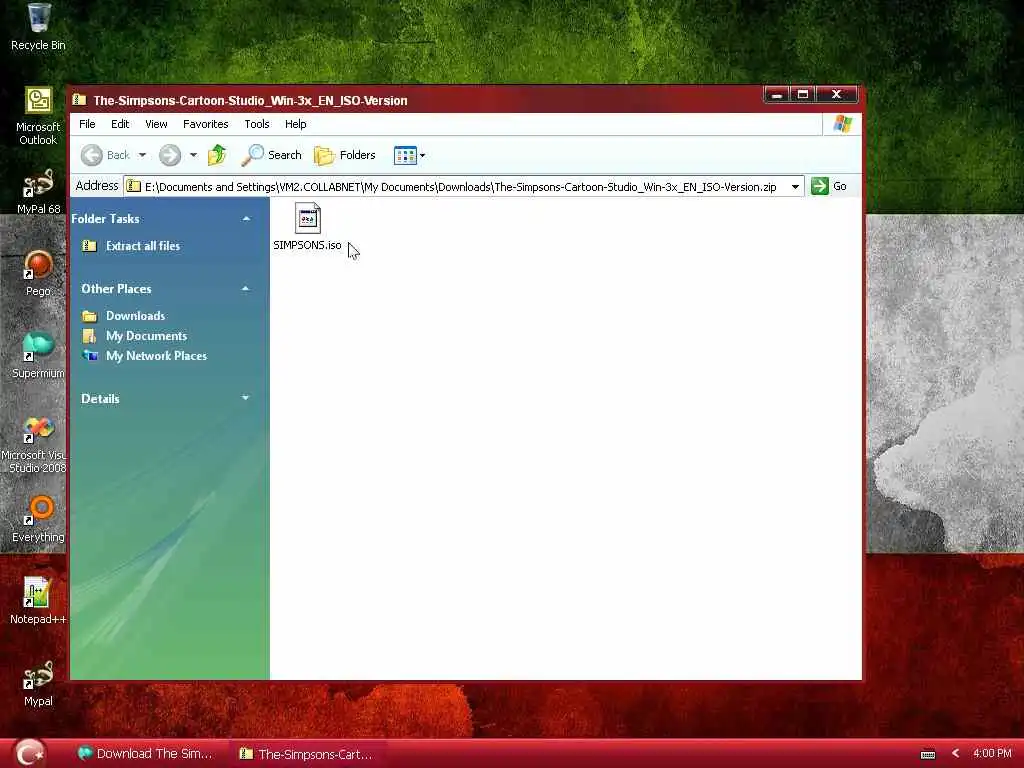
Task: Open the Help menu
Action: pyautogui.click(x=295, y=124)
